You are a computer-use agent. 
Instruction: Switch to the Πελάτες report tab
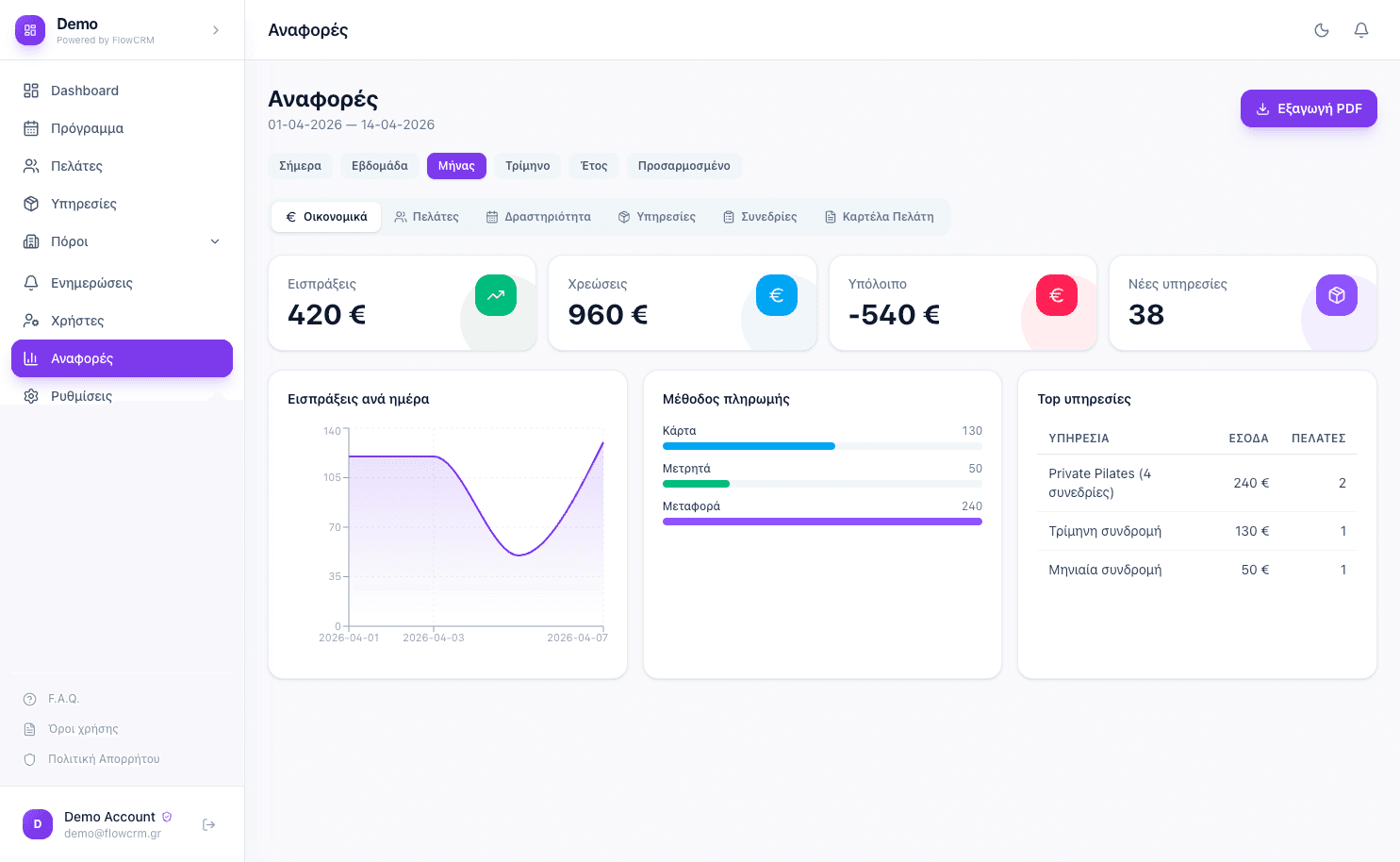427,217
